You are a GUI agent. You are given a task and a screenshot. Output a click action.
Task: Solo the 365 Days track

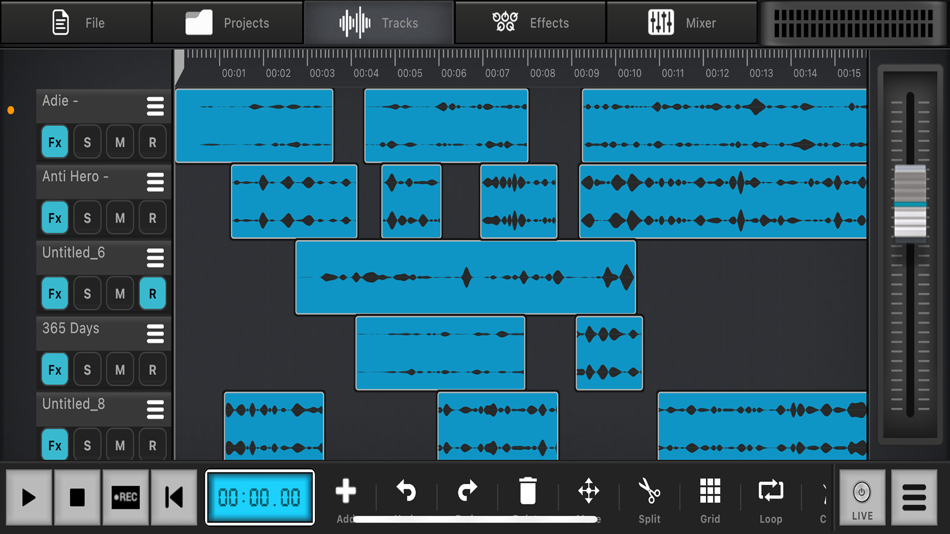tap(87, 369)
